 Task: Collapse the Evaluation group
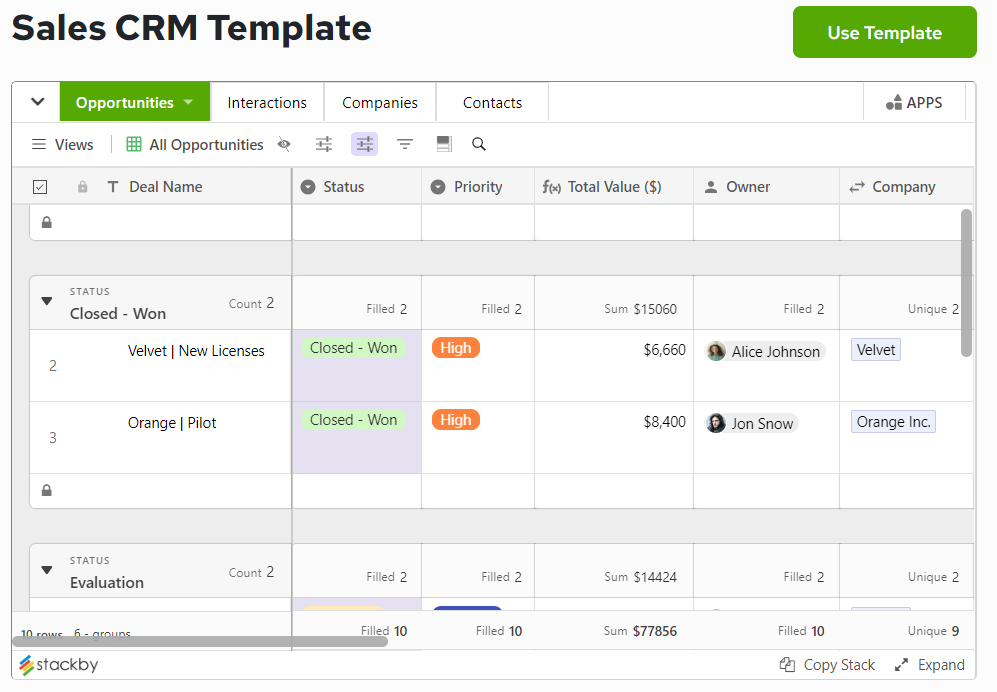pos(46,570)
